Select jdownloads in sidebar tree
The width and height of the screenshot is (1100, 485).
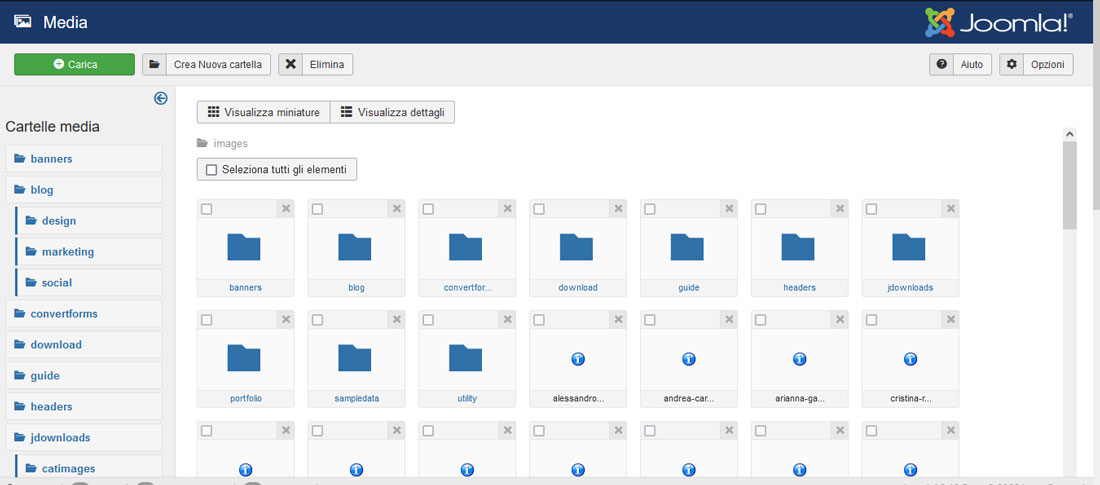pos(84,437)
